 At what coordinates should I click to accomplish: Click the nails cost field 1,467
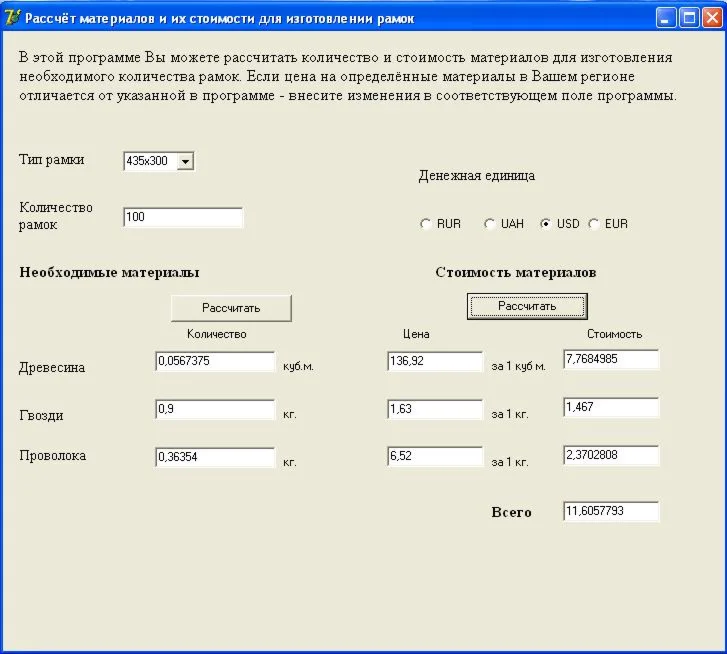(611, 407)
